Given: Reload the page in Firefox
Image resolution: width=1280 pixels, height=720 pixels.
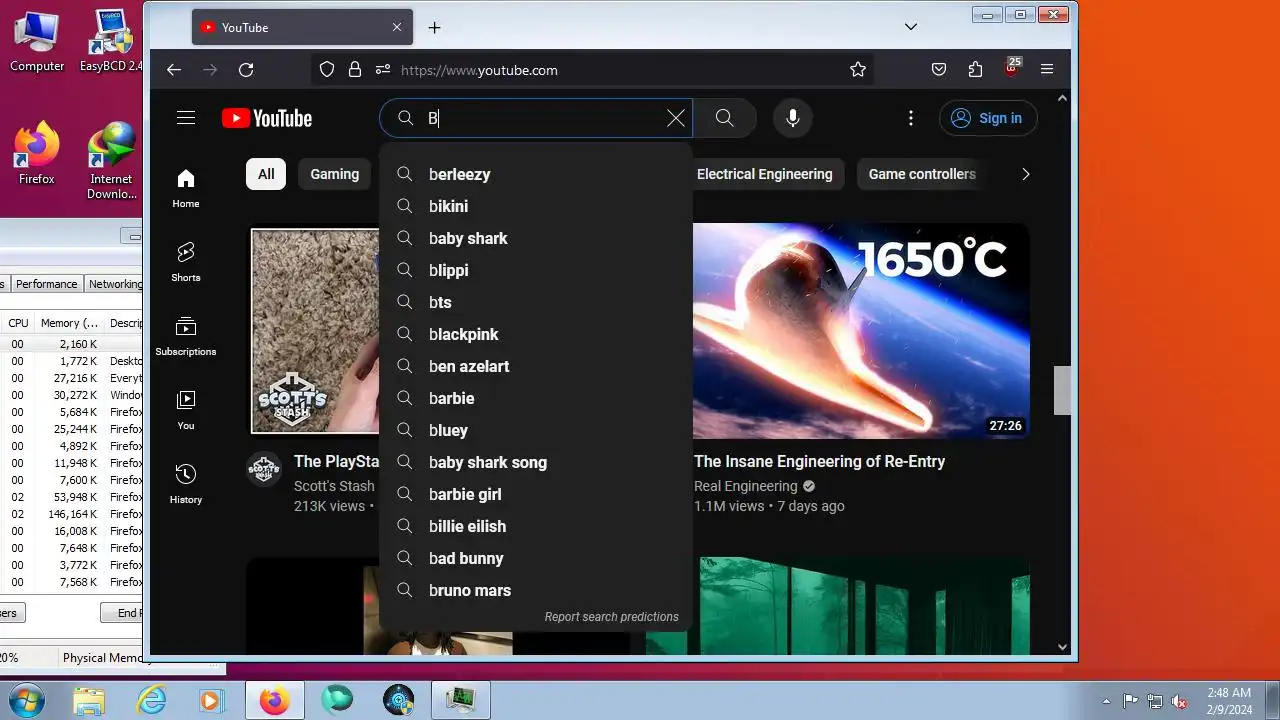Looking at the screenshot, I should tap(246, 70).
